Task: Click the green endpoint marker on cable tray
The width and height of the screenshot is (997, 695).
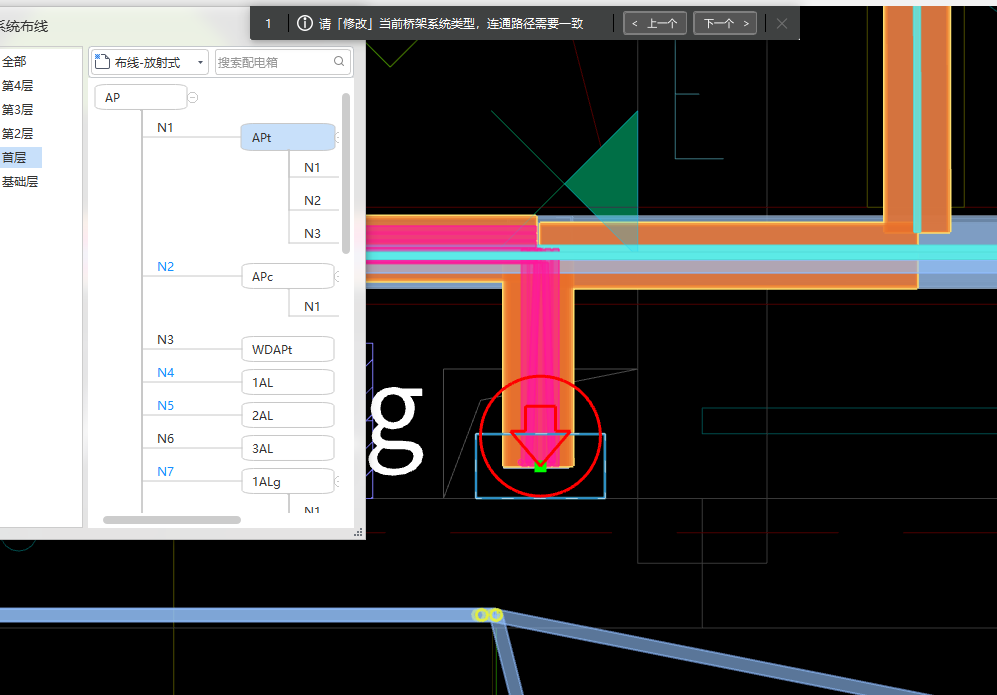Action: click(x=540, y=467)
